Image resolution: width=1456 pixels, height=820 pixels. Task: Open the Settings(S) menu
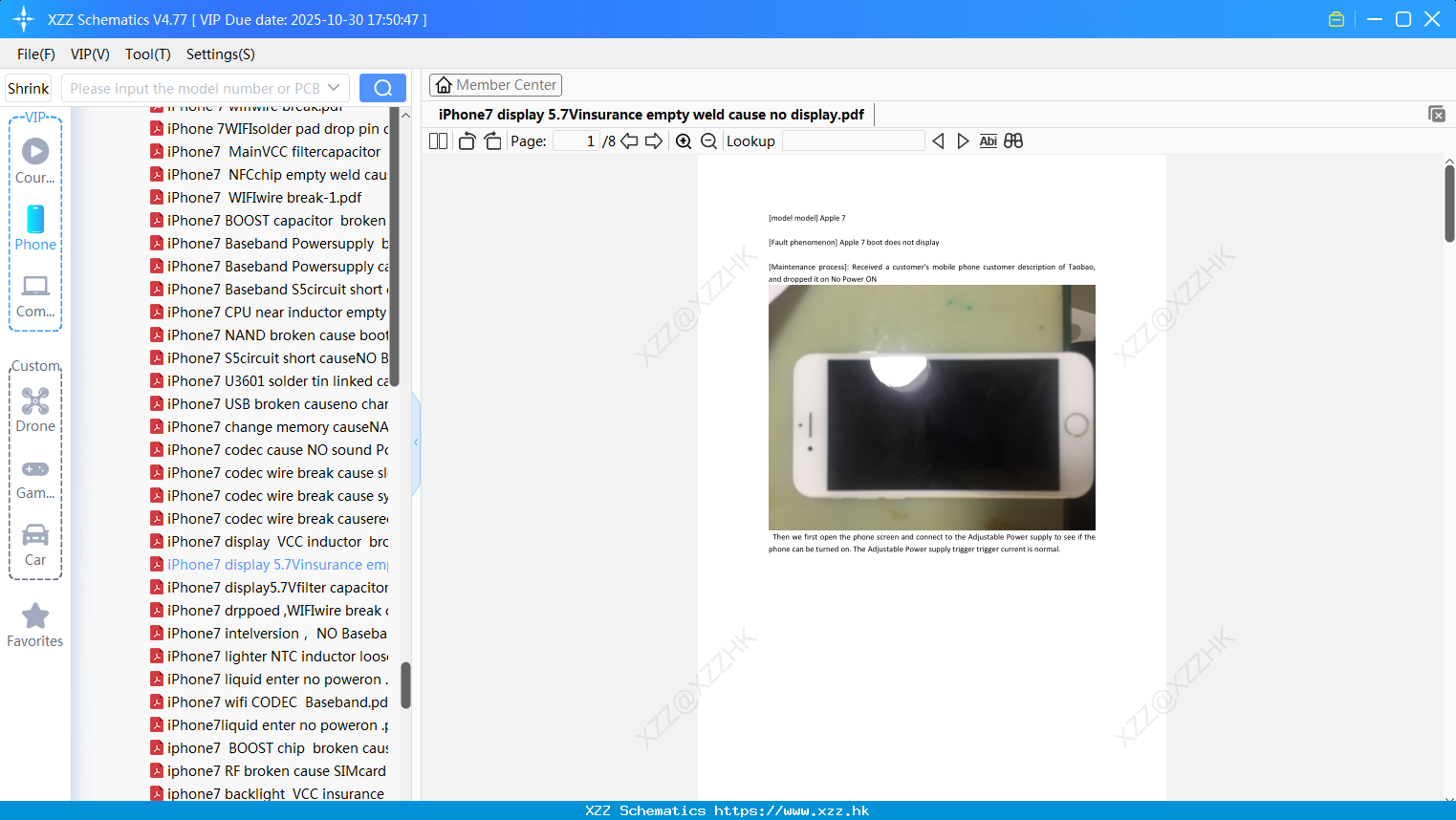point(221,54)
